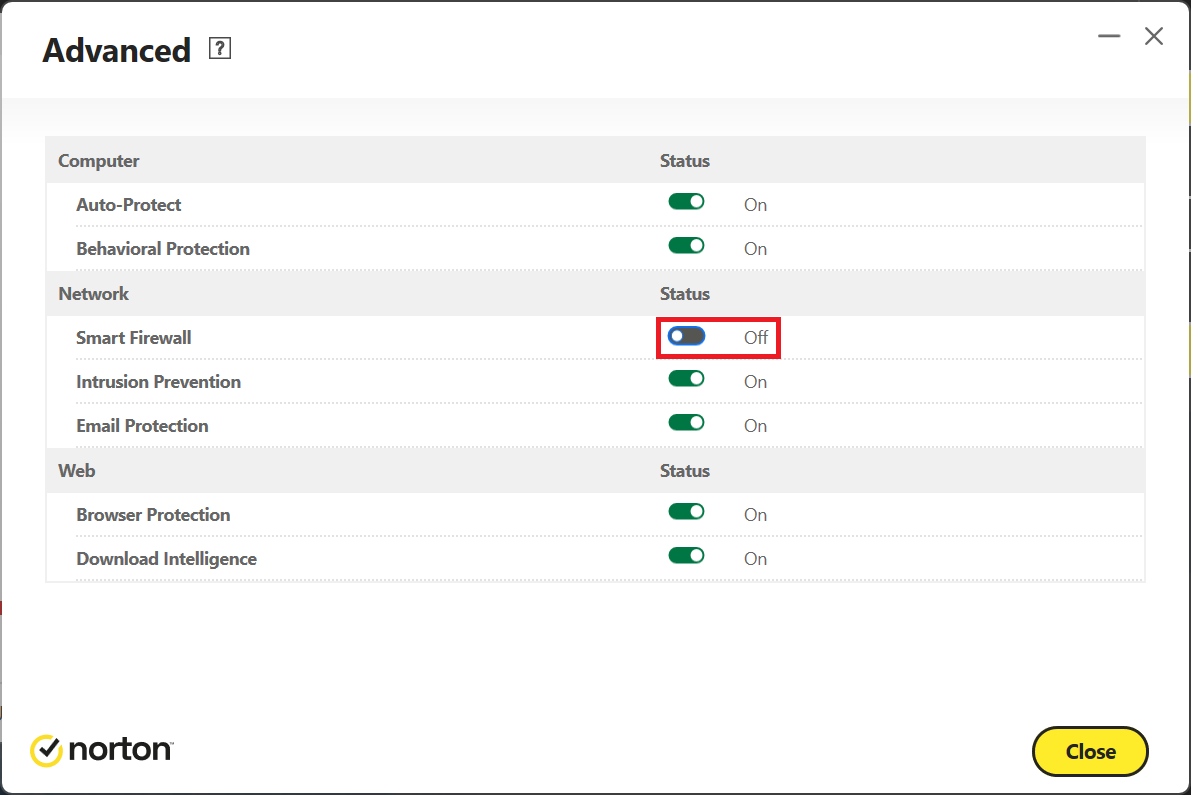Click the Email Protection label text
1191x795 pixels.
pyautogui.click(x=142, y=426)
